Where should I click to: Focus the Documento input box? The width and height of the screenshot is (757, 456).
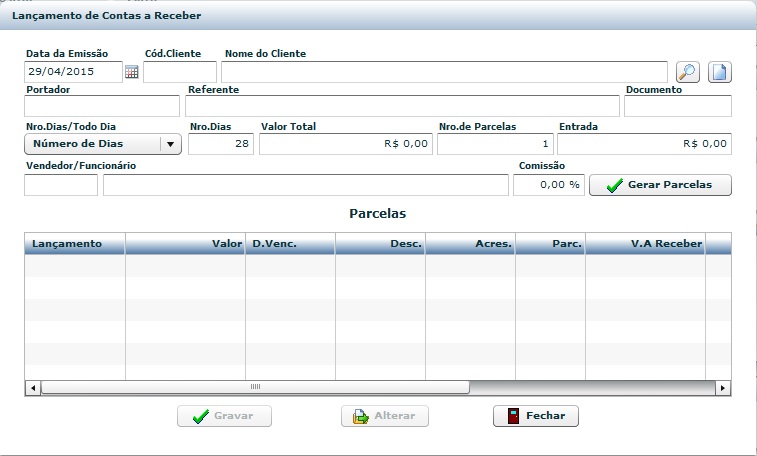tap(677, 107)
